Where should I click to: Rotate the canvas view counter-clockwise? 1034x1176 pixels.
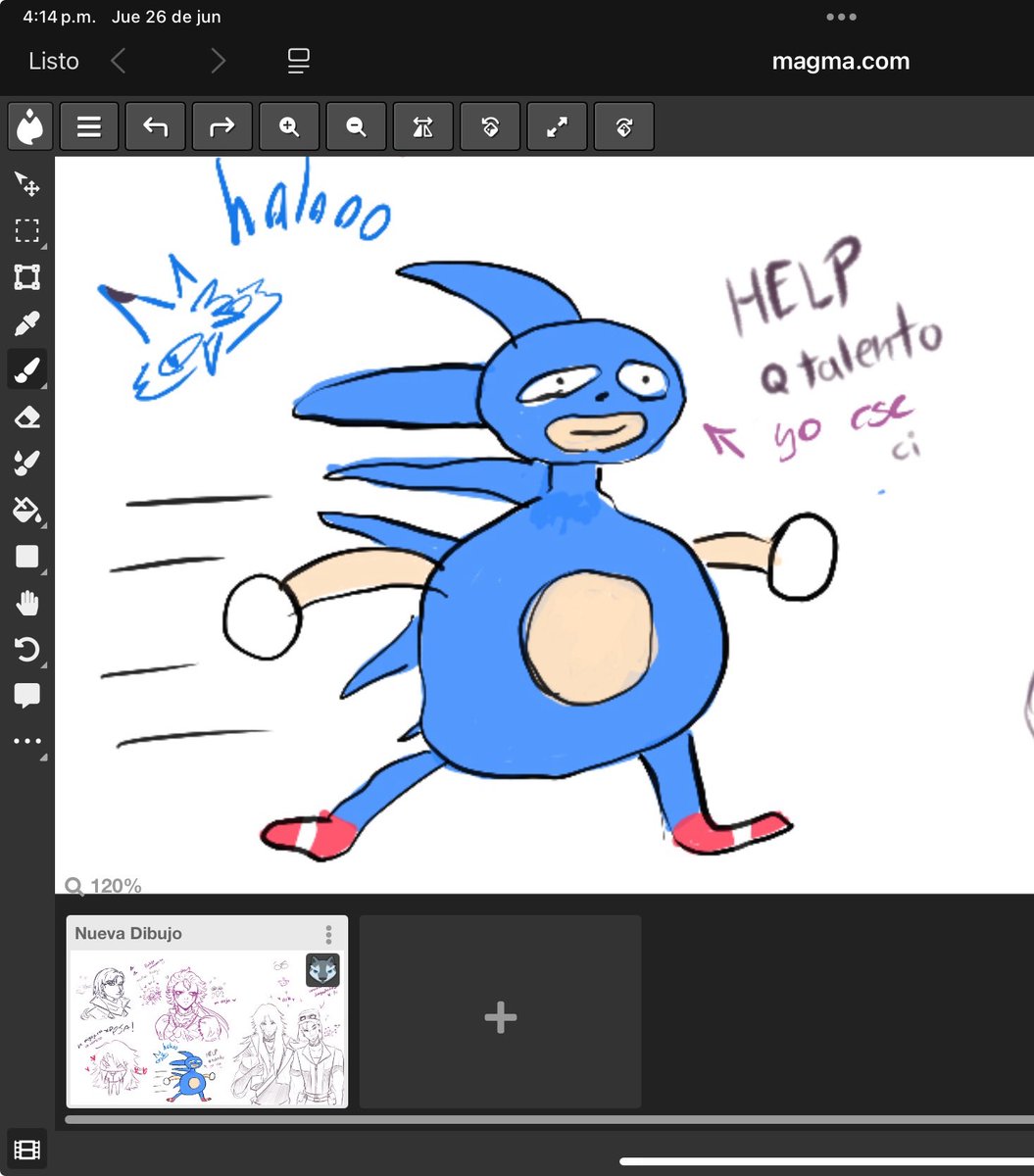490,126
